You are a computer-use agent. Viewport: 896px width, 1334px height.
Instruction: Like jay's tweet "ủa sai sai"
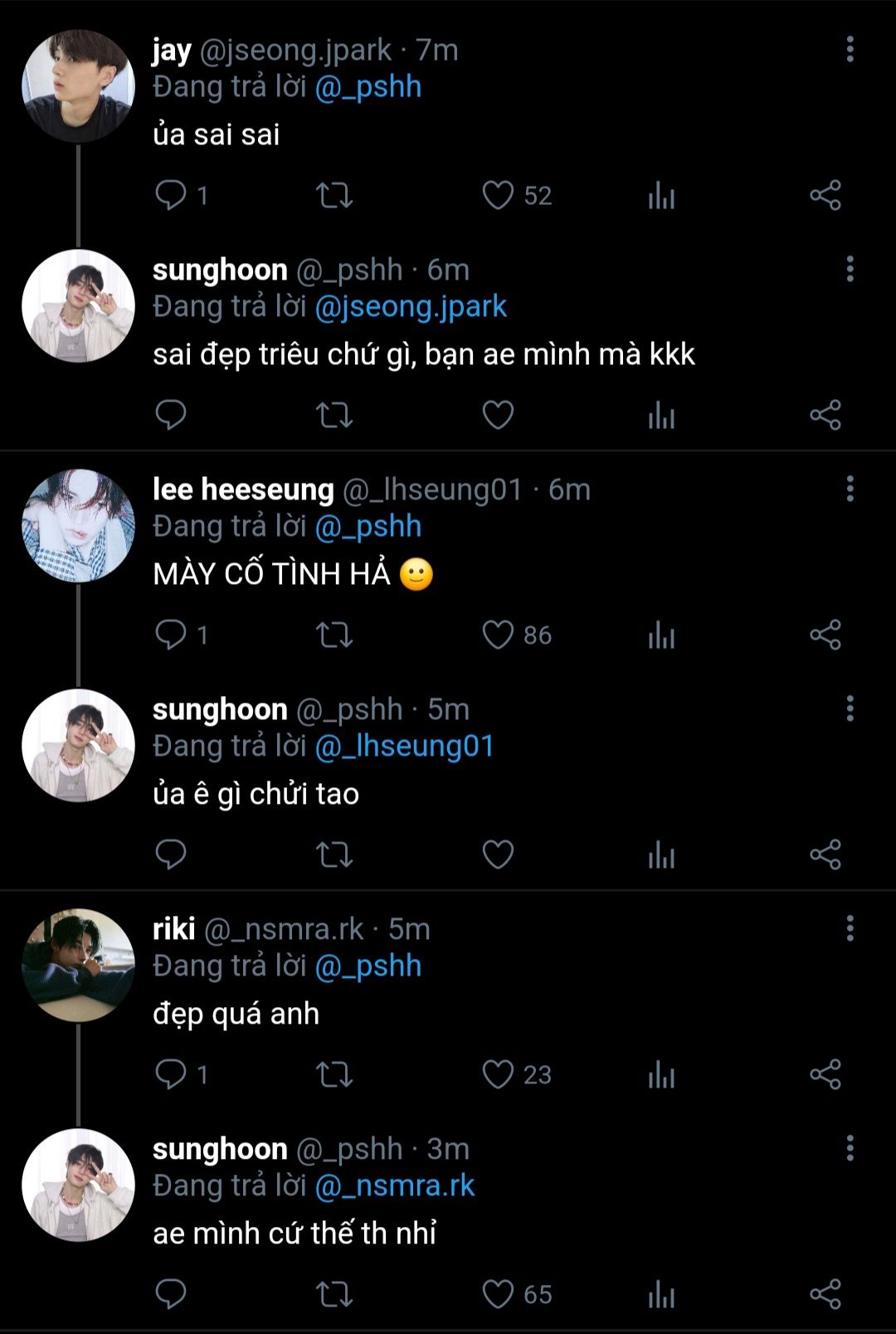498,196
